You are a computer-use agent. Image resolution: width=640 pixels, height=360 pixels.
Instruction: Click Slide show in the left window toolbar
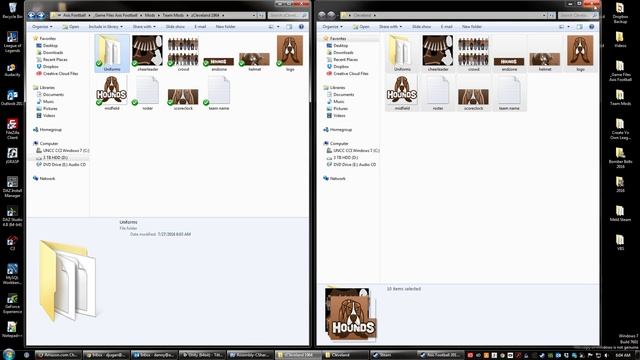pyautogui.click(x=175, y=27)
